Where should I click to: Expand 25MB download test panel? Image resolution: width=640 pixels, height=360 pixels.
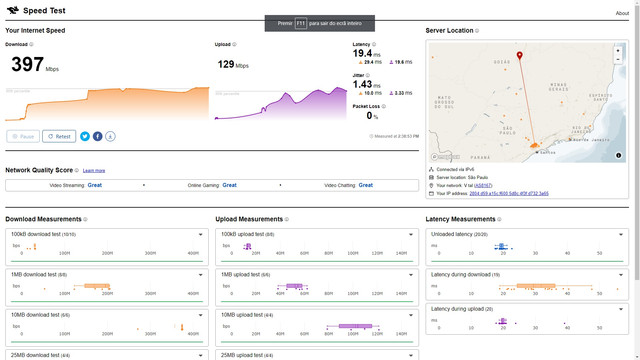tap(200, 356)
